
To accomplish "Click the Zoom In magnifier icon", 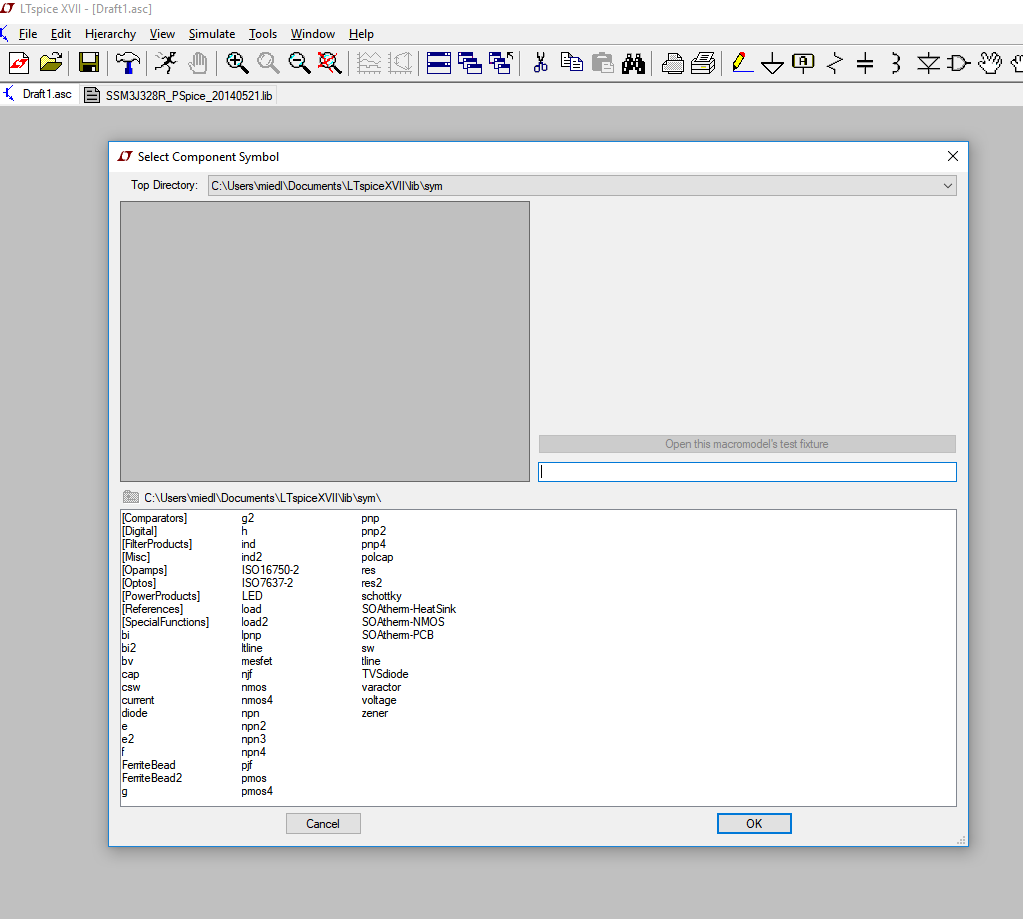I will [x=237, y=63].
